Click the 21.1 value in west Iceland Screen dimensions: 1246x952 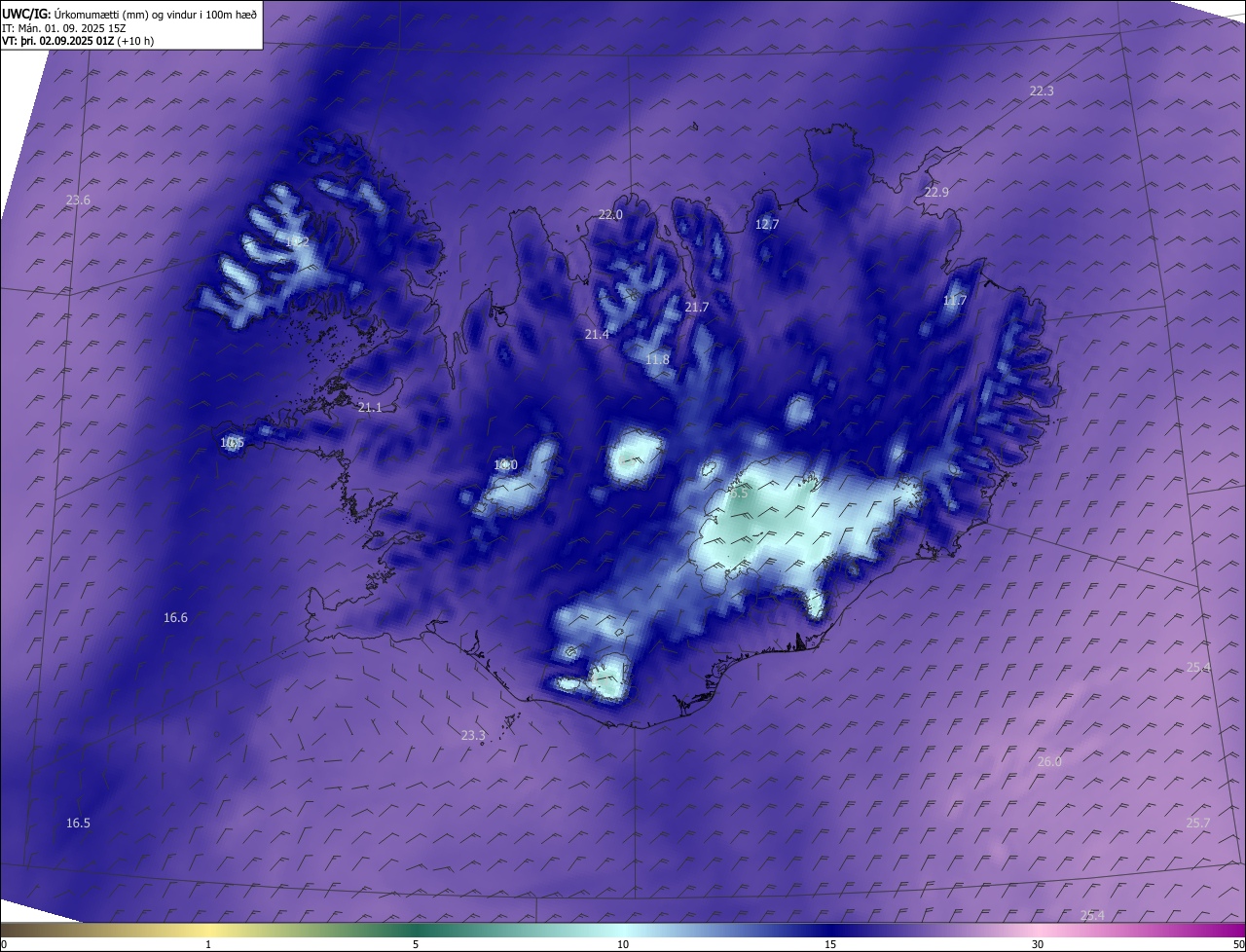click(x=370, y=408)
